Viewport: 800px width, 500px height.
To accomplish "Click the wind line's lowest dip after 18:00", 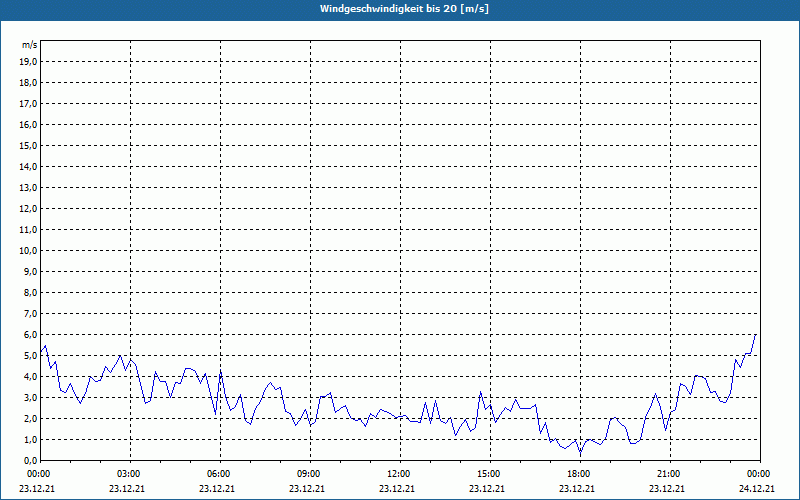I will 580,453.
